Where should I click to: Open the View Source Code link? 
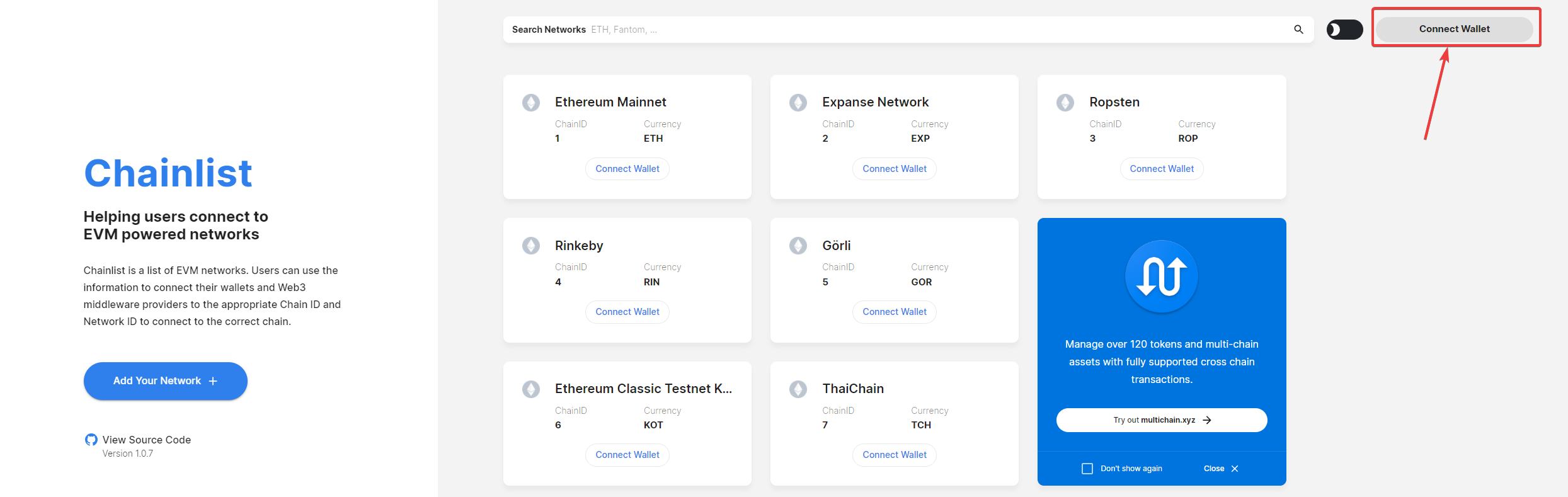click(x=146, y=440)
